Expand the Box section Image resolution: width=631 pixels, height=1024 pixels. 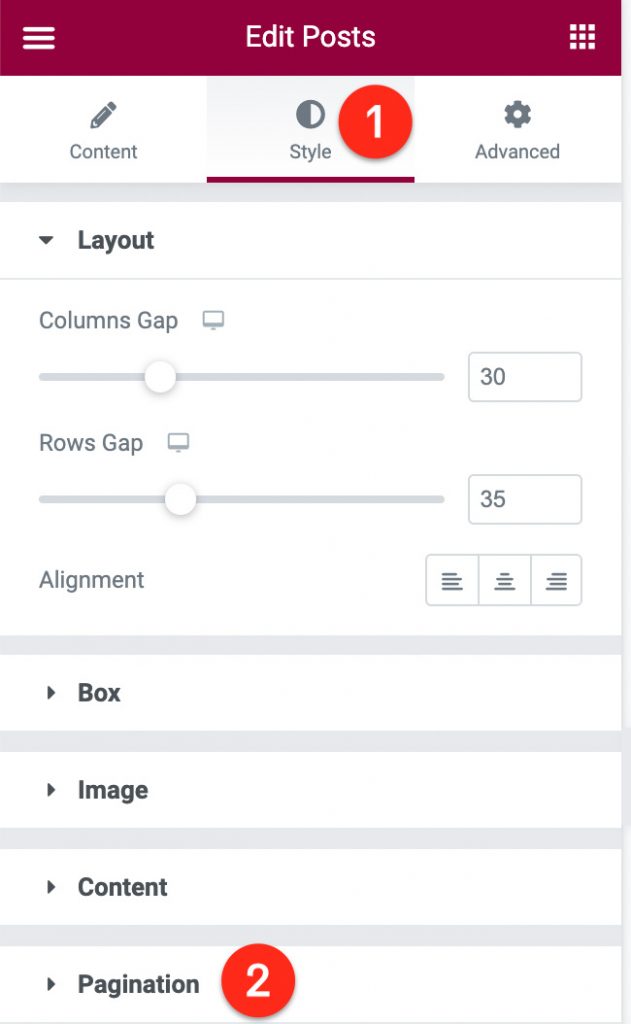[x=310, y=693]
